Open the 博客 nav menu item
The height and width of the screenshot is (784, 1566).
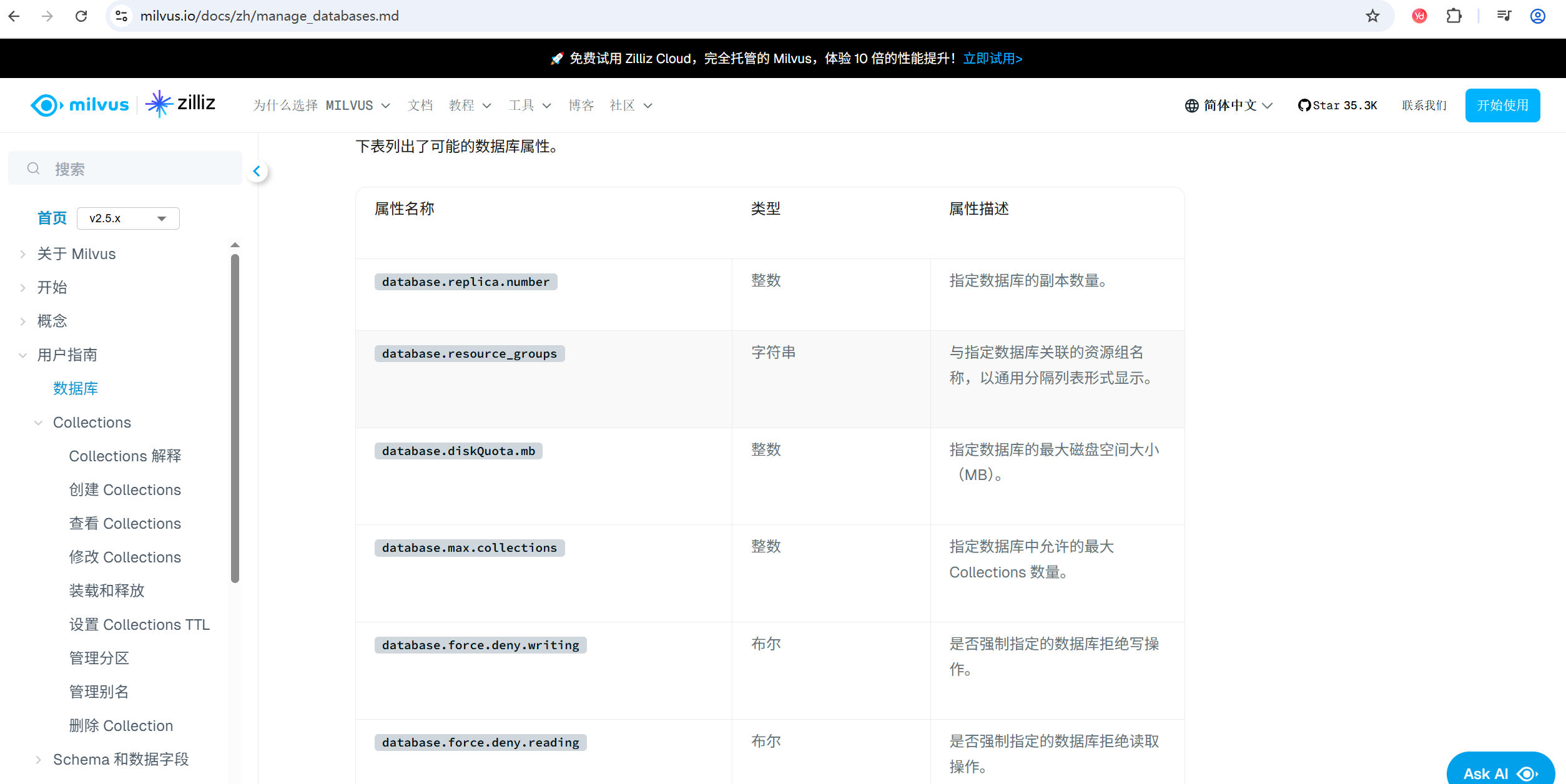(x=581, y=105)
